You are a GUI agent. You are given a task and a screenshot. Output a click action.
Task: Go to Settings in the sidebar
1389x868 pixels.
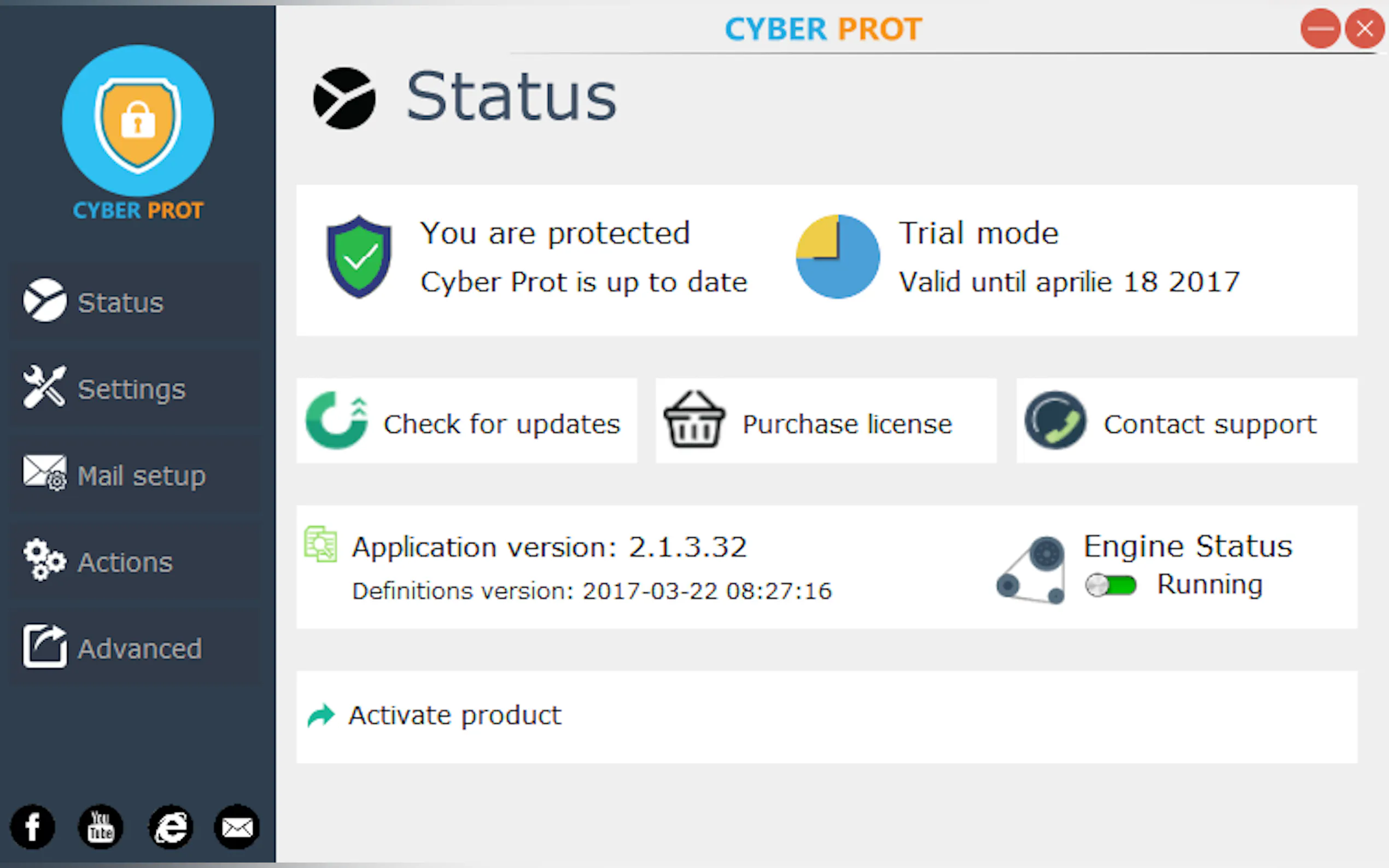[131, 389]
